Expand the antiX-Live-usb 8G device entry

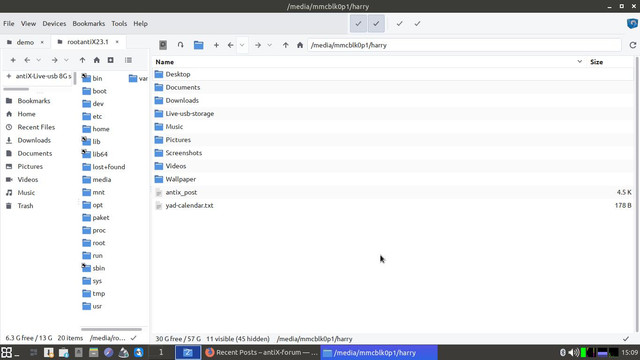coord(9,76)
